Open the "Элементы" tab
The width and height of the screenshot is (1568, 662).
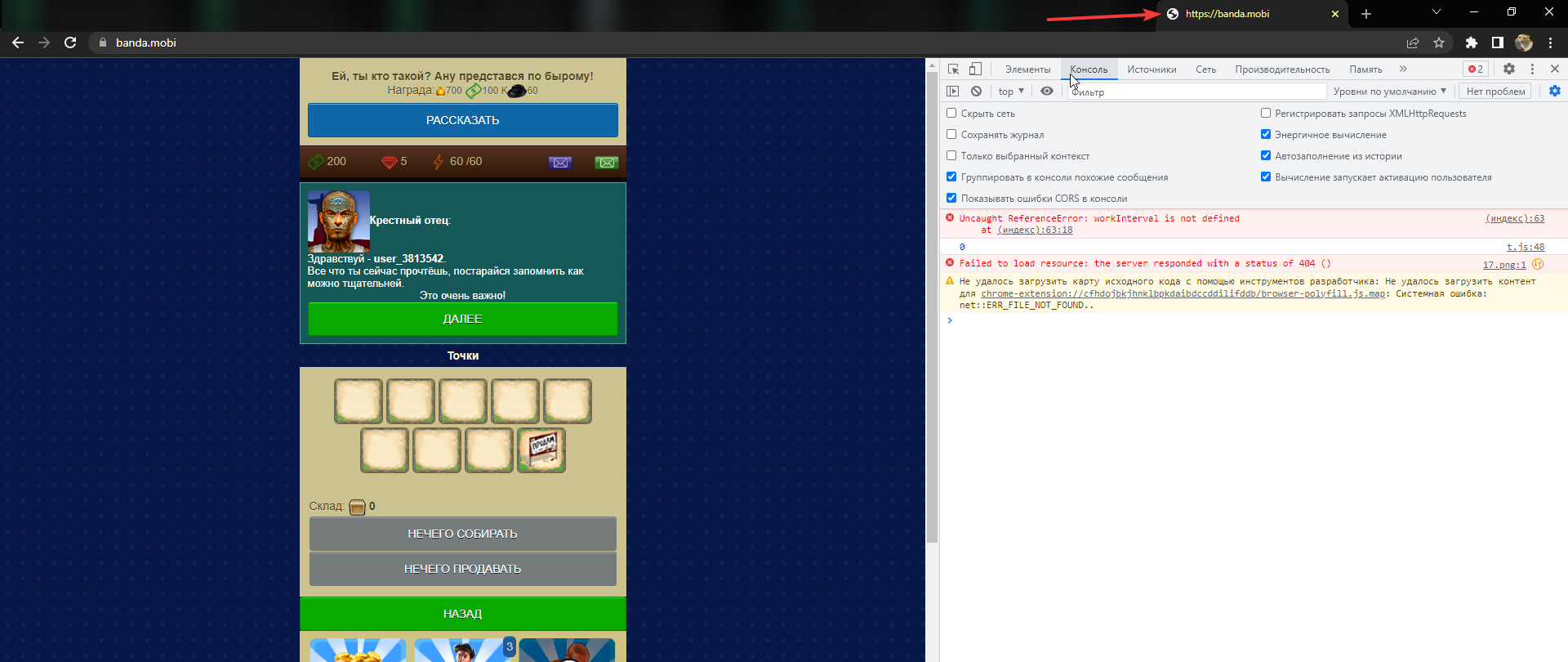1027,69
